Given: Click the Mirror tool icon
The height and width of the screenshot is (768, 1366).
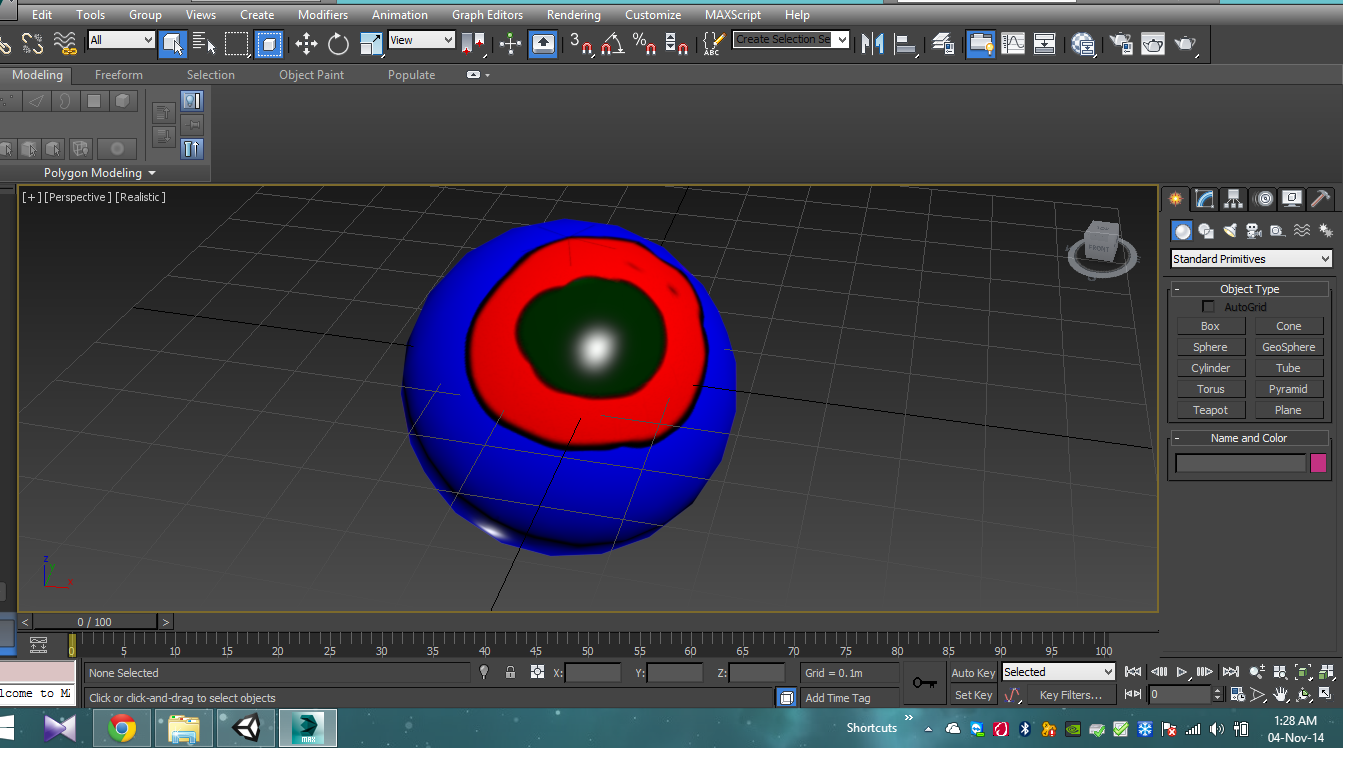Looking at the screenshot, I should click(x=873, y=43).
